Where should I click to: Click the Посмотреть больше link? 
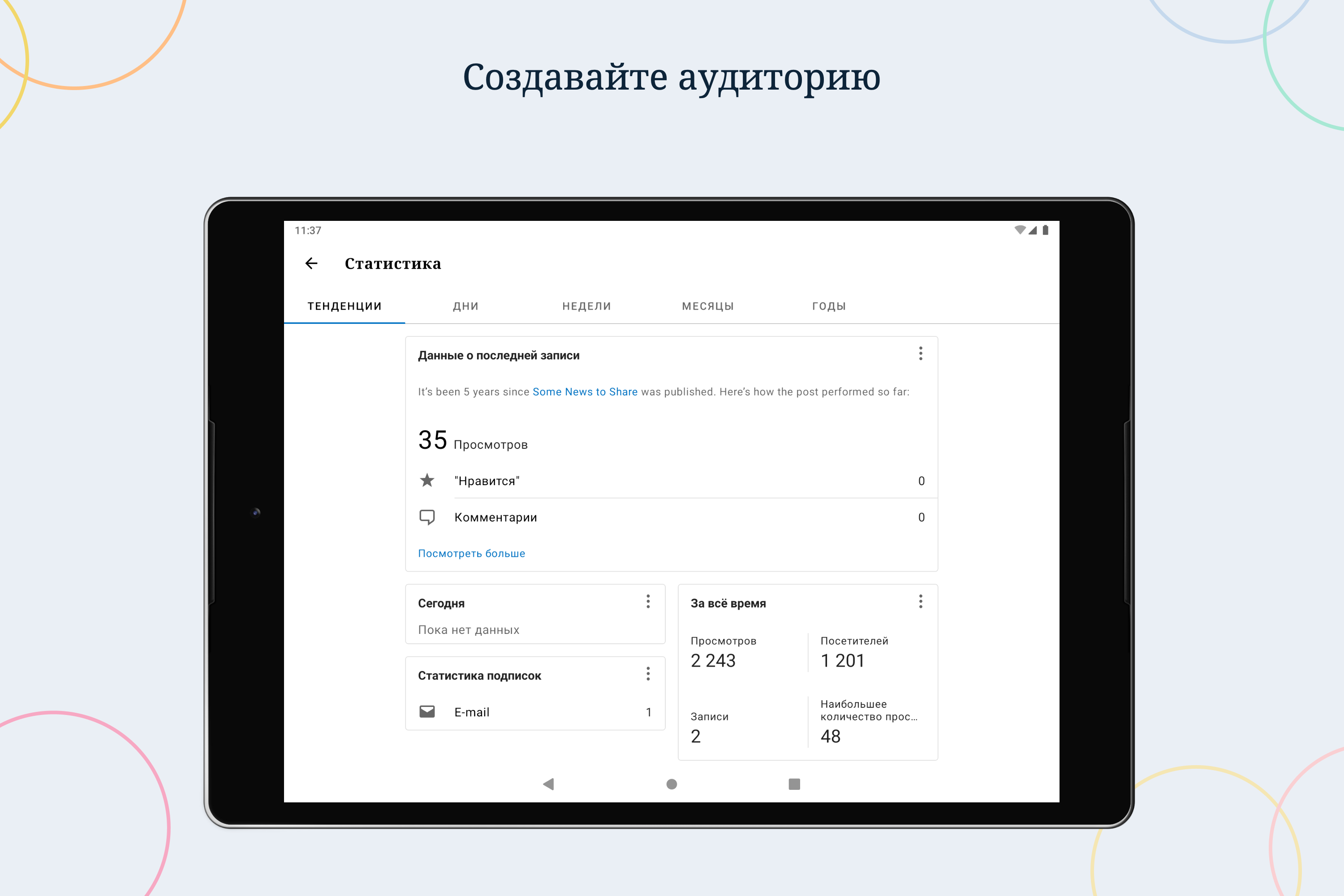pyautogui.click(x=471, y=554)
